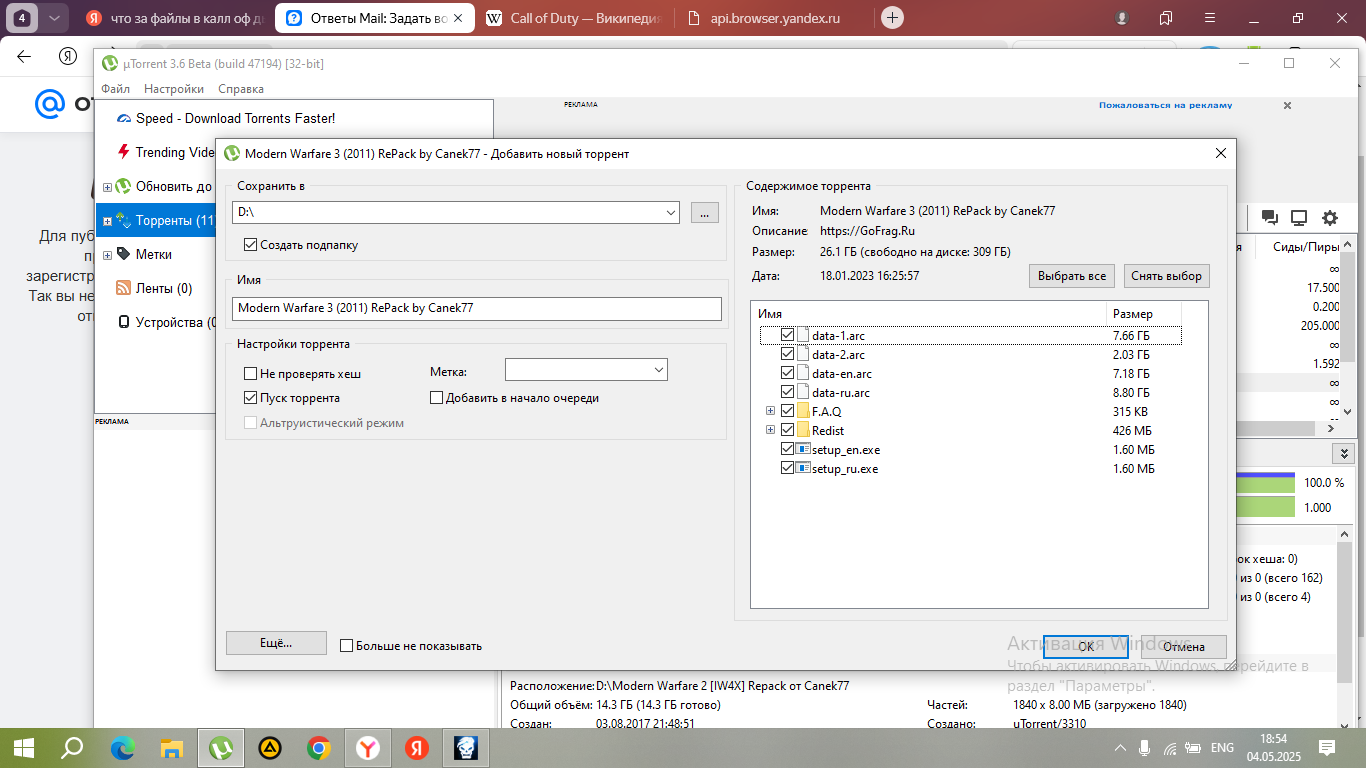
Task: Click the Метки tag icon in sidebar
Action: pos(124,254)
